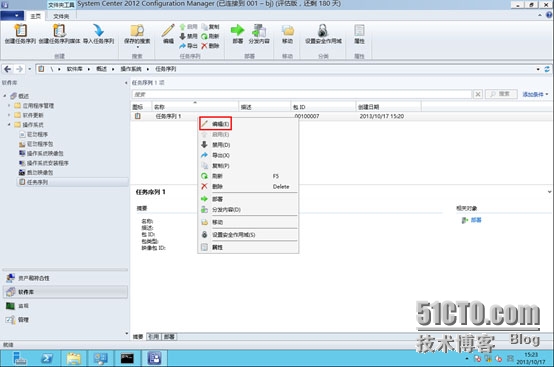Click ribbon 删除 red X button
Viewport: 554px width, 367px height.
210,46
